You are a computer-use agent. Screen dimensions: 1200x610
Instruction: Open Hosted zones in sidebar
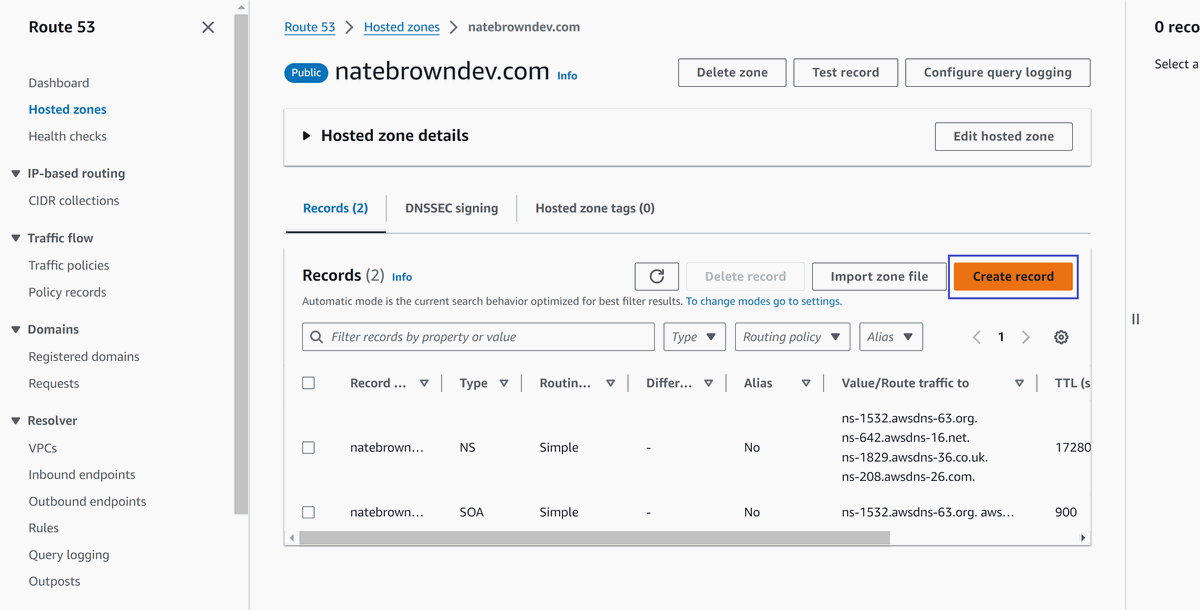coord(67,110)
